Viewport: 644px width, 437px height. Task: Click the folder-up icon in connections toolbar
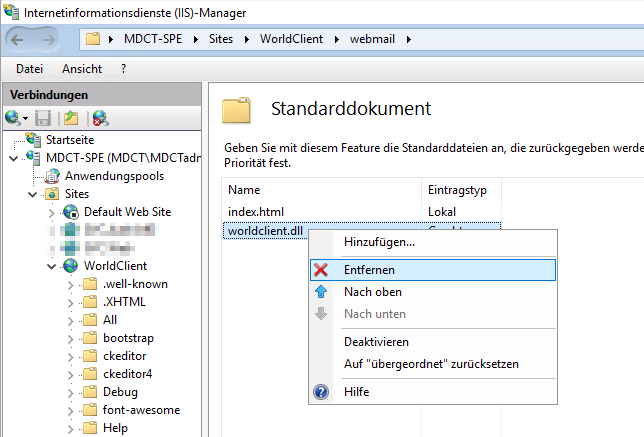(71, 118)
